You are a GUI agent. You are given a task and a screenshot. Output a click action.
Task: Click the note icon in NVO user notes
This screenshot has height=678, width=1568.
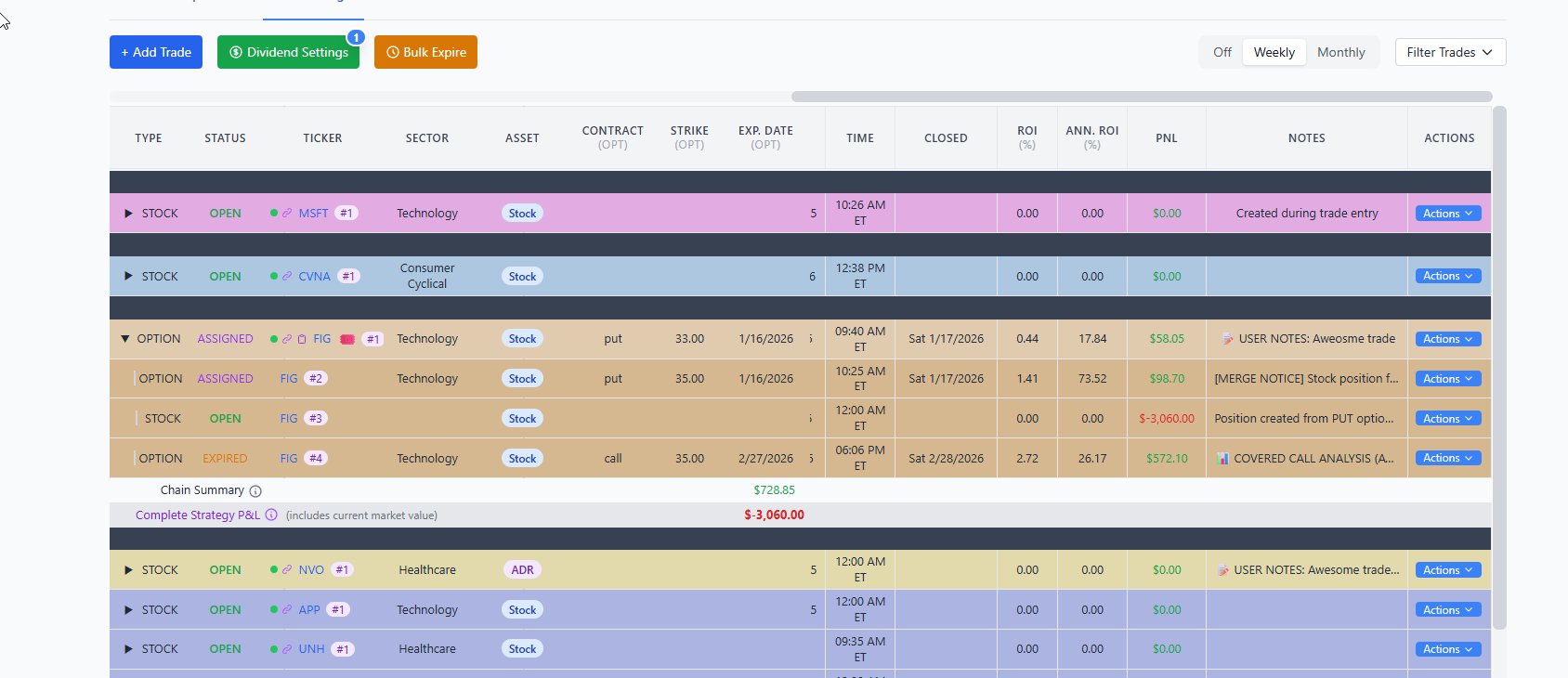pos(1223,570)
